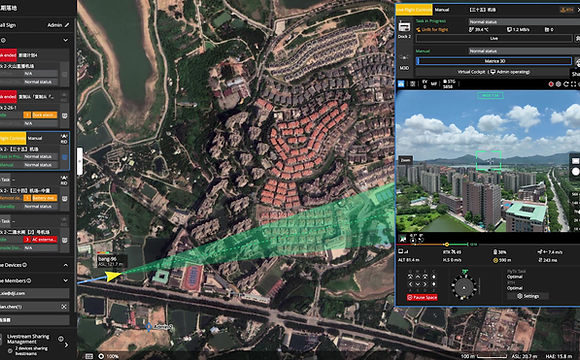
Task: Open the Battery overheating warning badge
Action: (40, 198)
